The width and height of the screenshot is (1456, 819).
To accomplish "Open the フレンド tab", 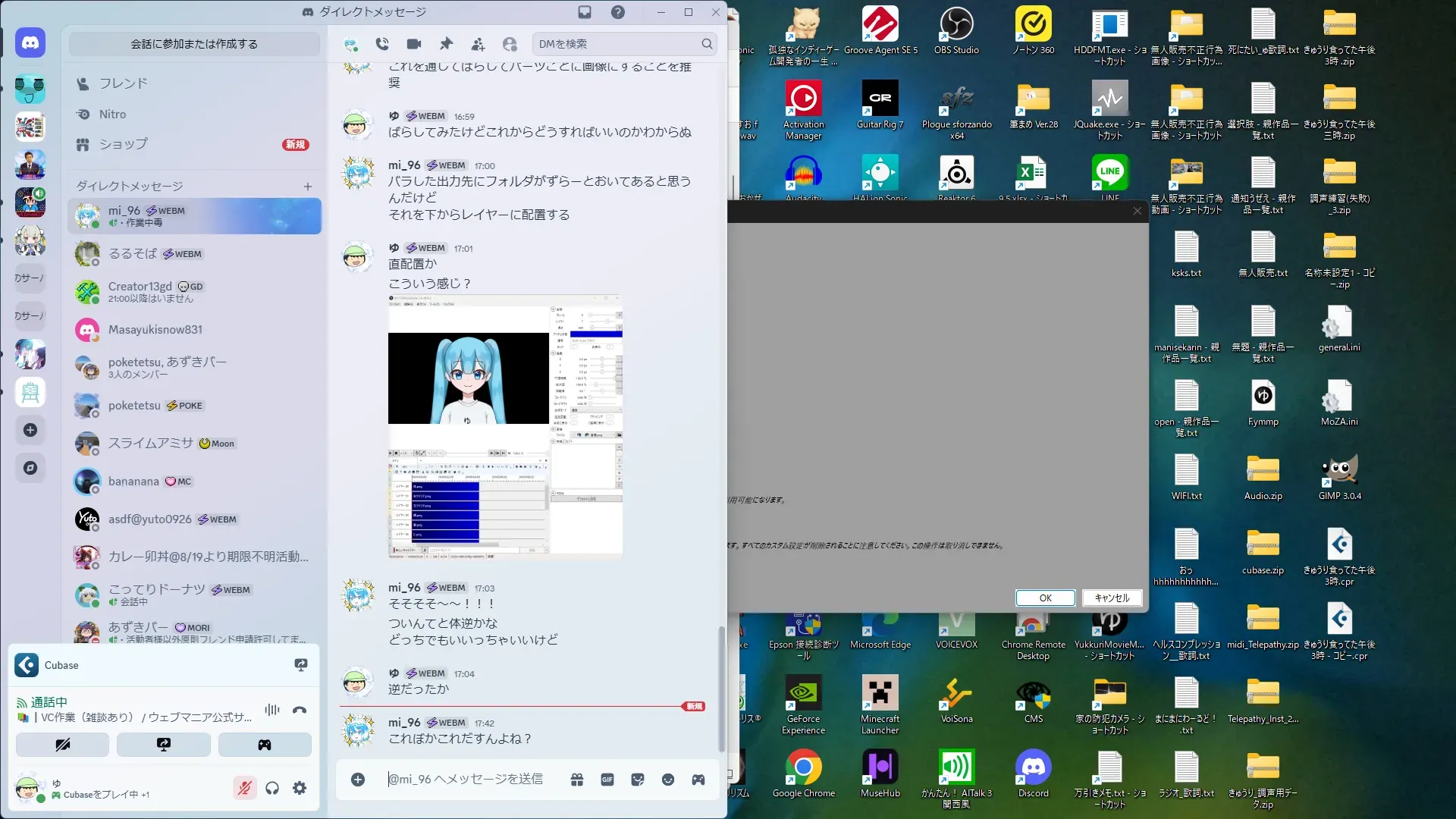I will (123, 83).
